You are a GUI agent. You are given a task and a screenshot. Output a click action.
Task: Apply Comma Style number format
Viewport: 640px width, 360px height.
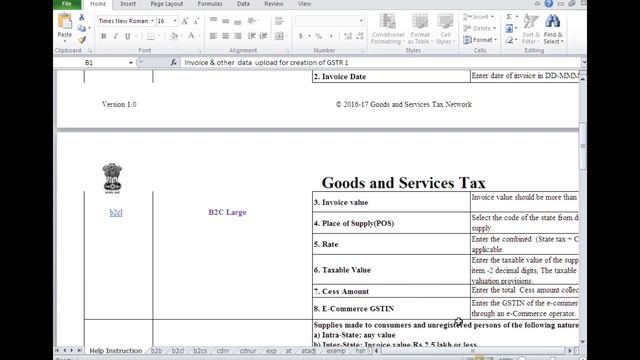point(331,36)
